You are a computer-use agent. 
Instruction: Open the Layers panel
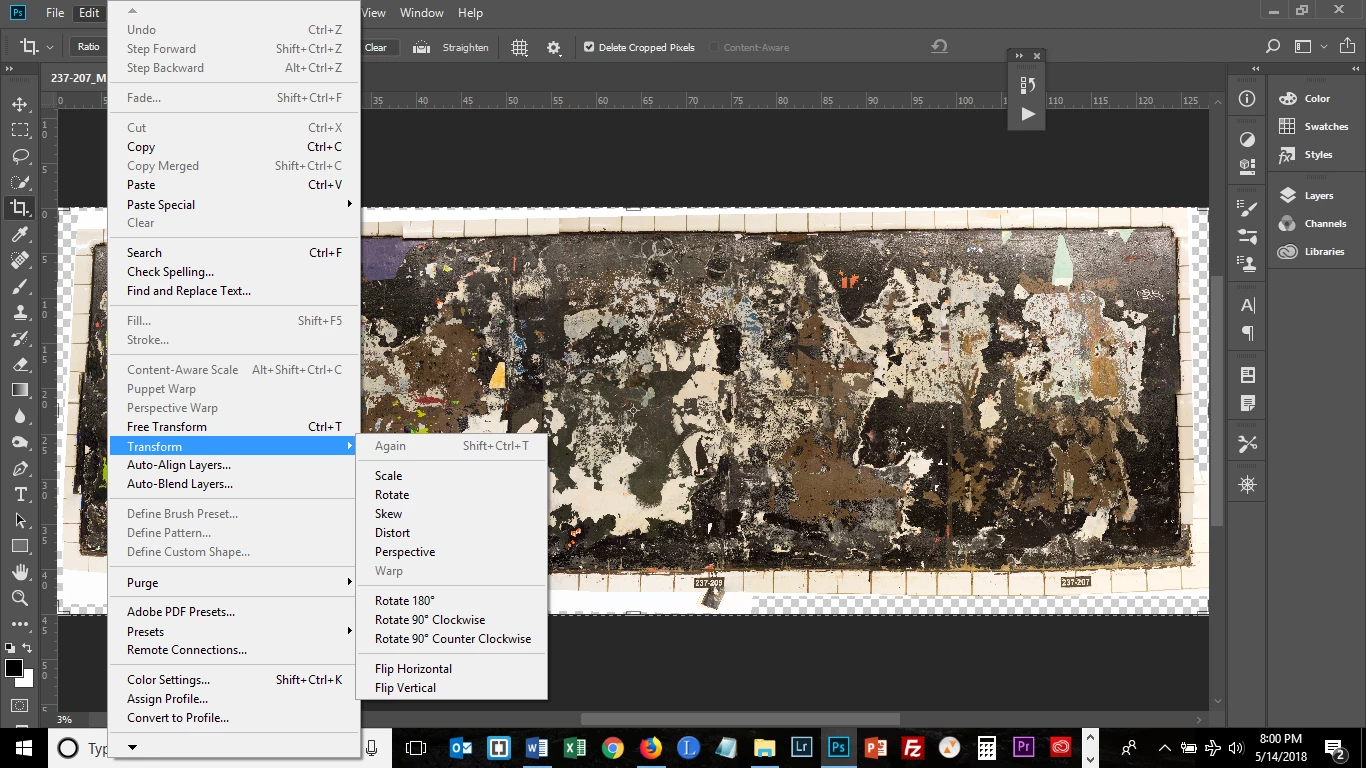click(x=1317, y=196)
